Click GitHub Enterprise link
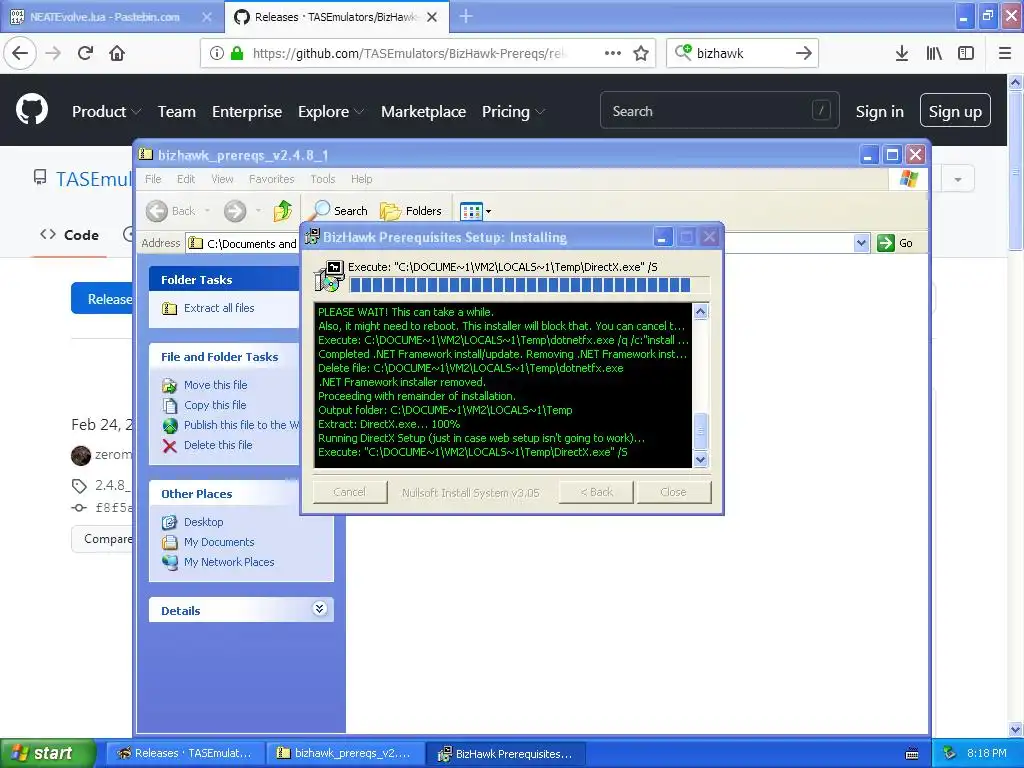The height and width of the screenshot is (768, 1024). pos(247,112)
